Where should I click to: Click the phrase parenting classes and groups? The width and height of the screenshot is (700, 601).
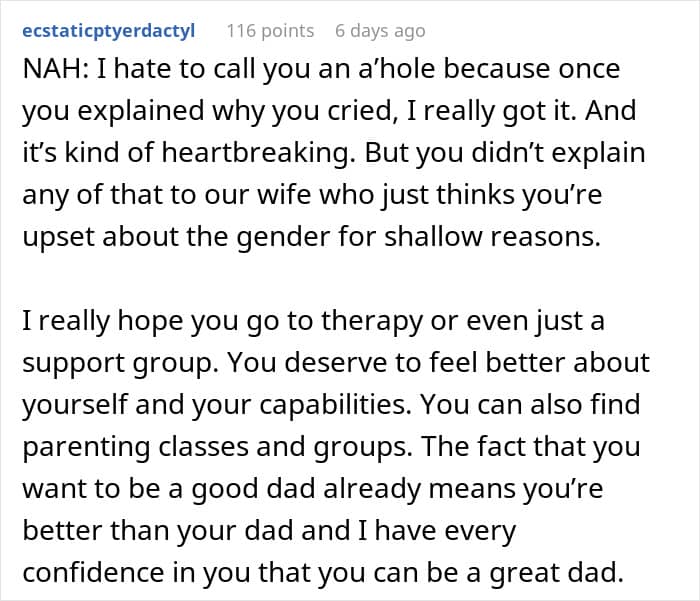point(217,447)
